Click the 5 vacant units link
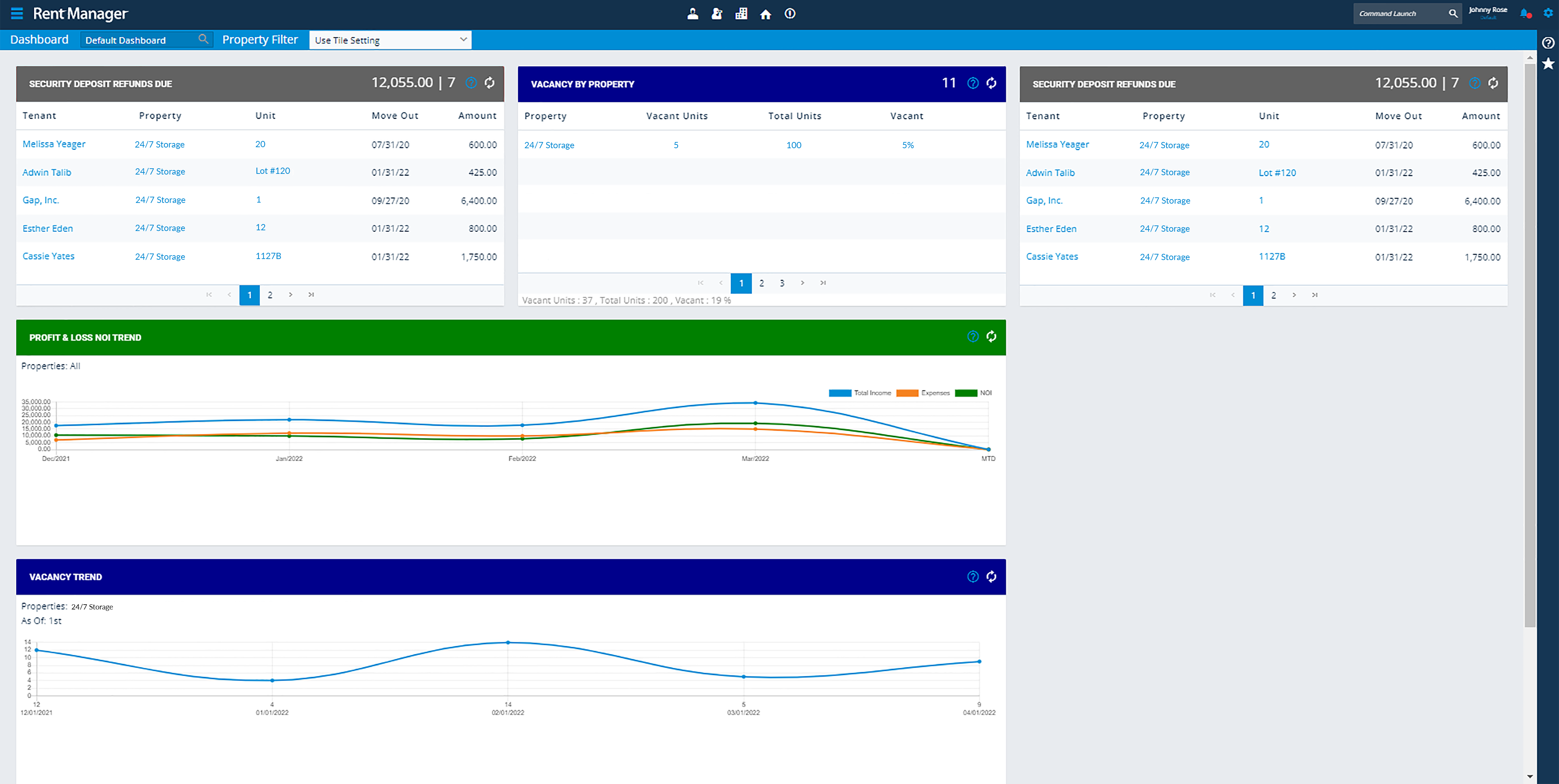 (x=676, y=145)
